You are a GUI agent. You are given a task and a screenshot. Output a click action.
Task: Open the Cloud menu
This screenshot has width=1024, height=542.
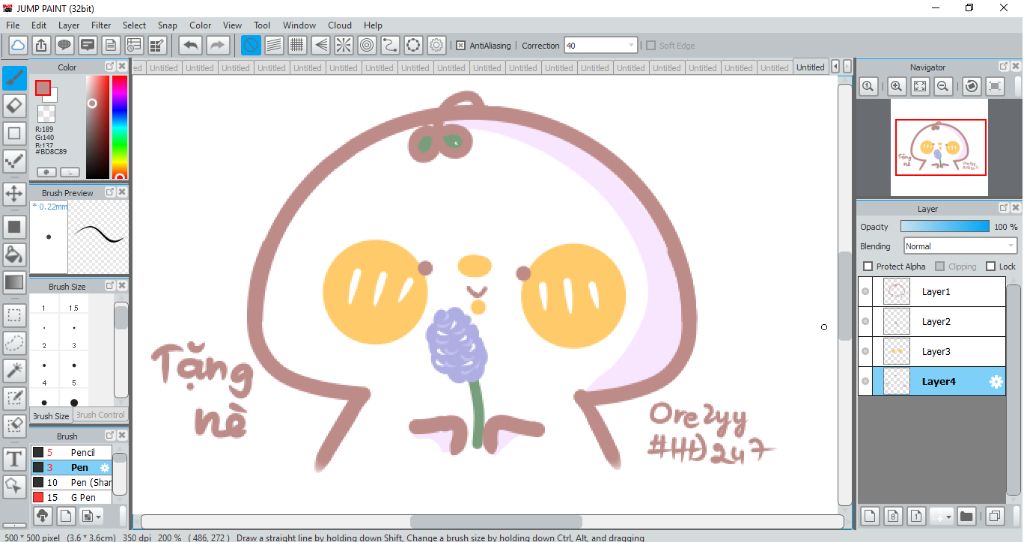(340, 25)
